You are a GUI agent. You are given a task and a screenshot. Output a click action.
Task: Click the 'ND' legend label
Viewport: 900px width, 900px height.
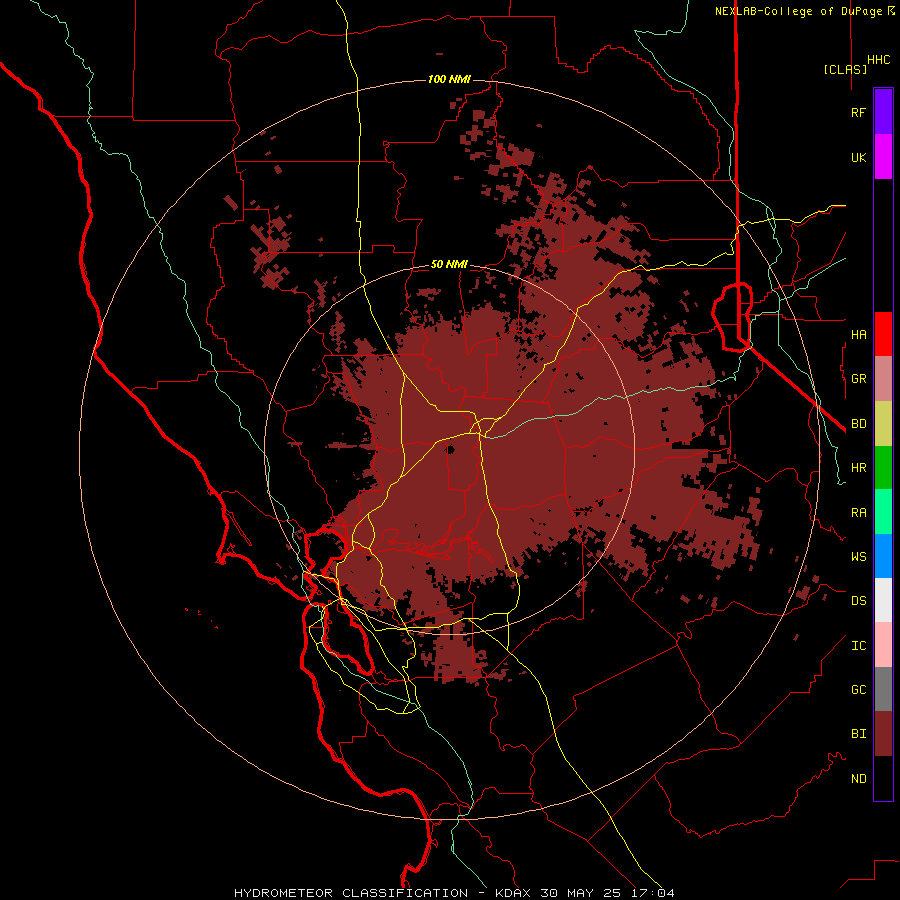coord(858,778)
